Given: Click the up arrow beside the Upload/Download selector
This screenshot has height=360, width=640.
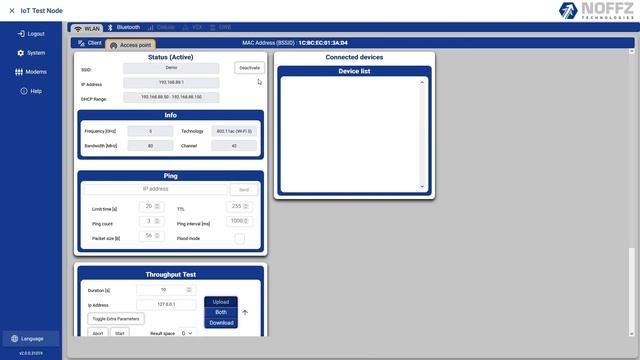Looking at the screenshot, I should [245, 313].
